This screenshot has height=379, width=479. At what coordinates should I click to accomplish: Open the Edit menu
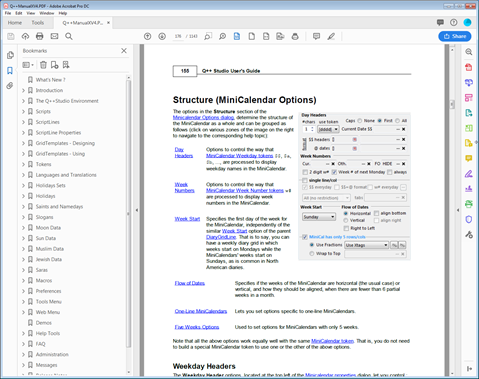[19, 13]
